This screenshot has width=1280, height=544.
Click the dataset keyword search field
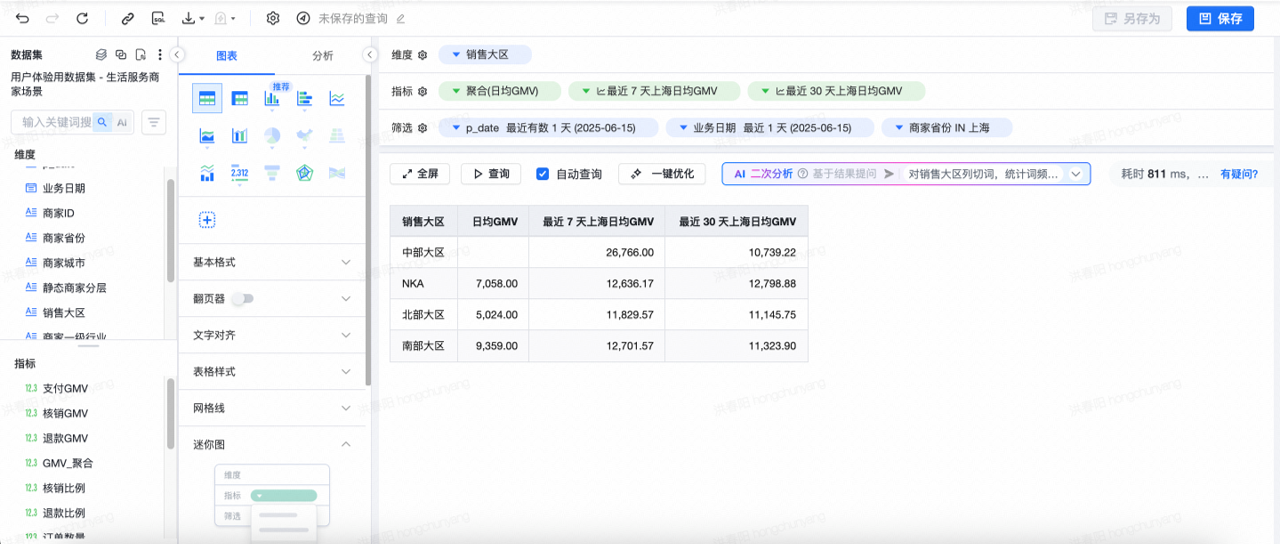[x=56, y=123]
